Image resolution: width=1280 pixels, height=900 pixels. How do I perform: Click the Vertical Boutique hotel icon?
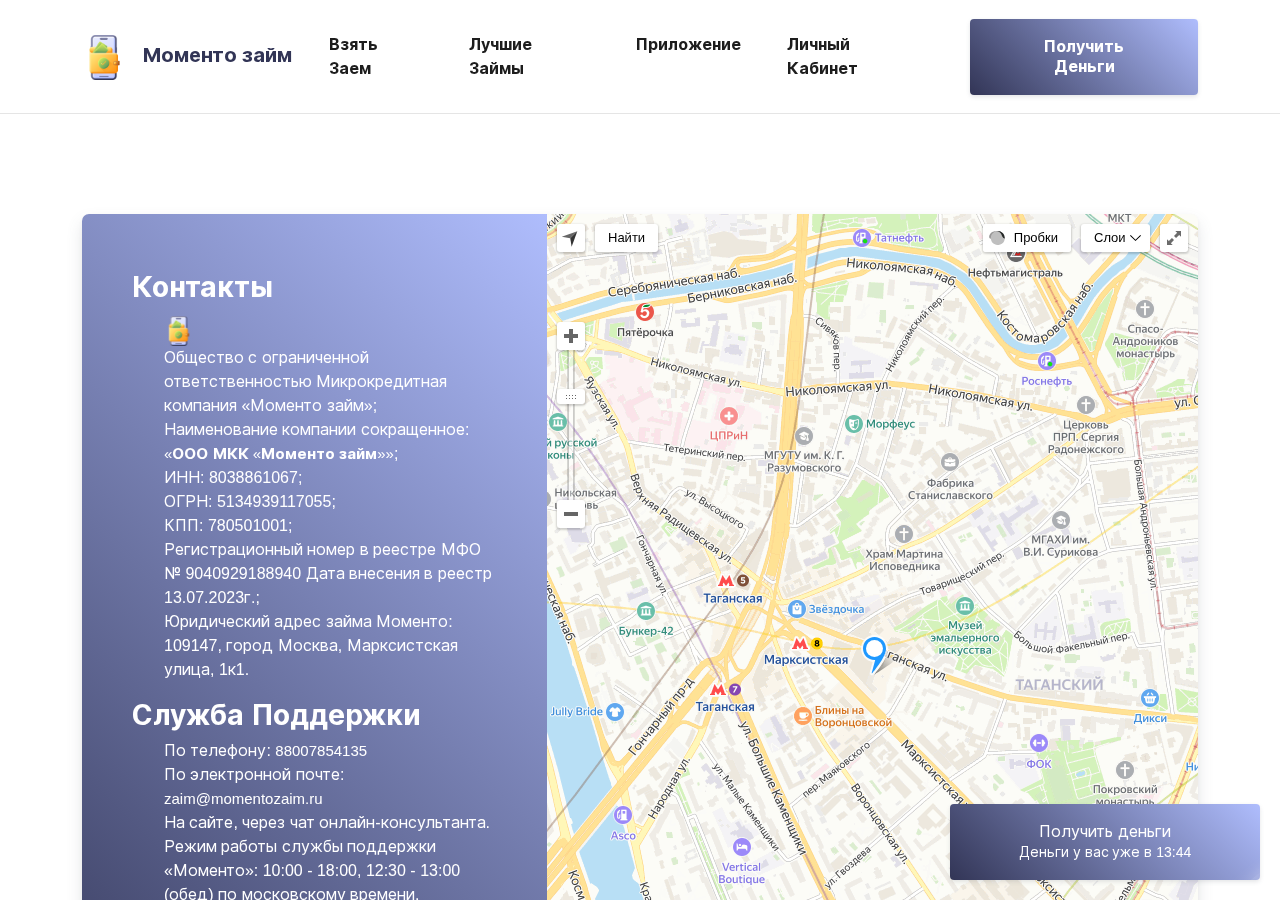[742, 847]
